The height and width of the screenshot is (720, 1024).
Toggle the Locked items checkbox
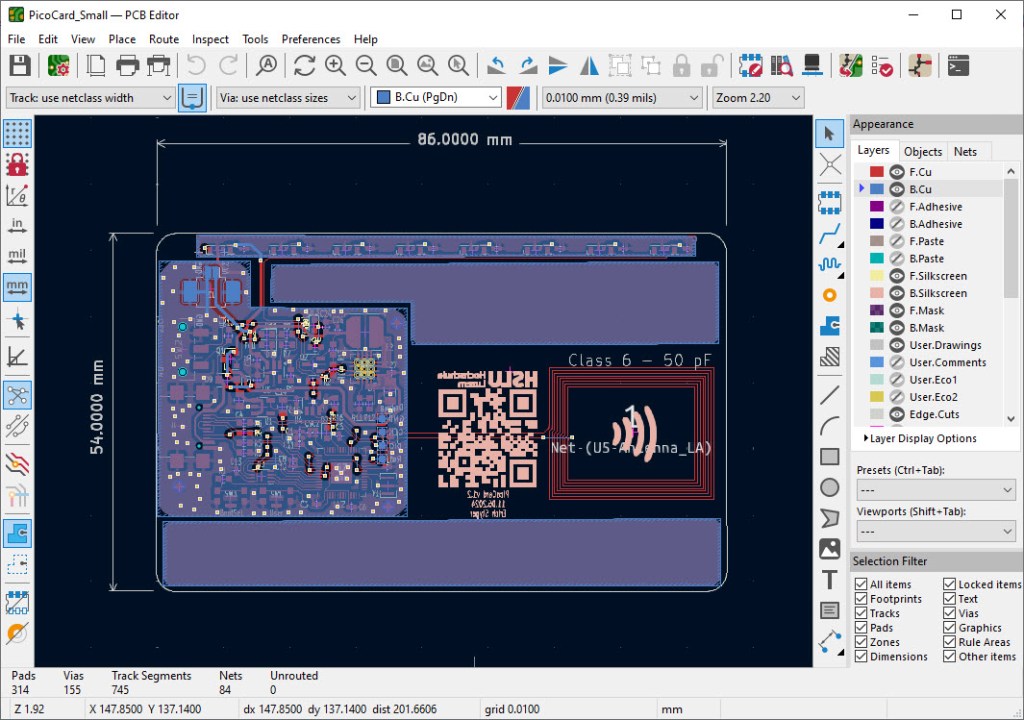point(949,584)
